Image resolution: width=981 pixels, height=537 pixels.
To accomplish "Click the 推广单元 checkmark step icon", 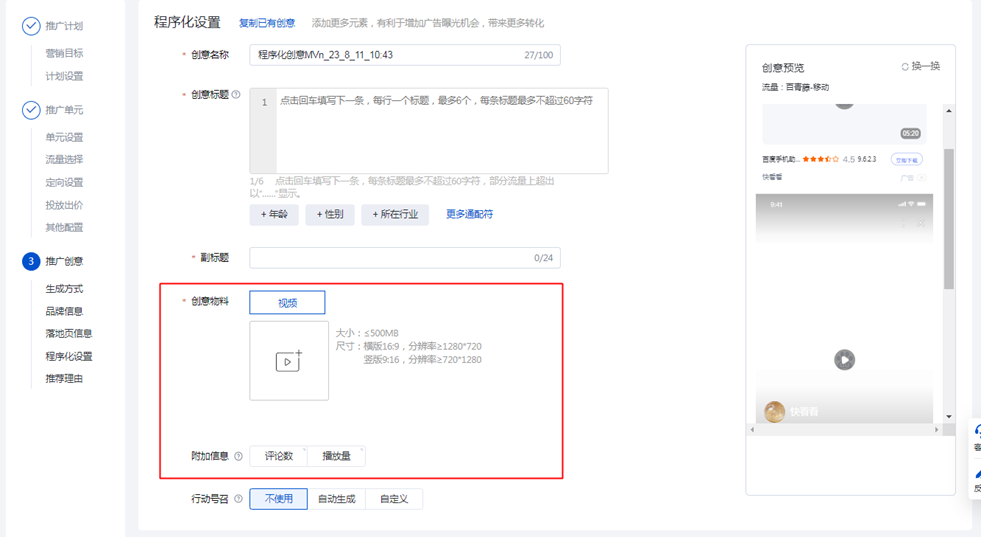I will (x=31, y=110).
